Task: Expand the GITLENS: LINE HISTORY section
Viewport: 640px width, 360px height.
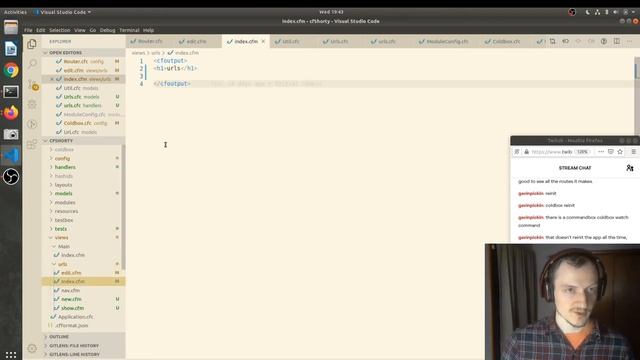Action: click(83, 354)
